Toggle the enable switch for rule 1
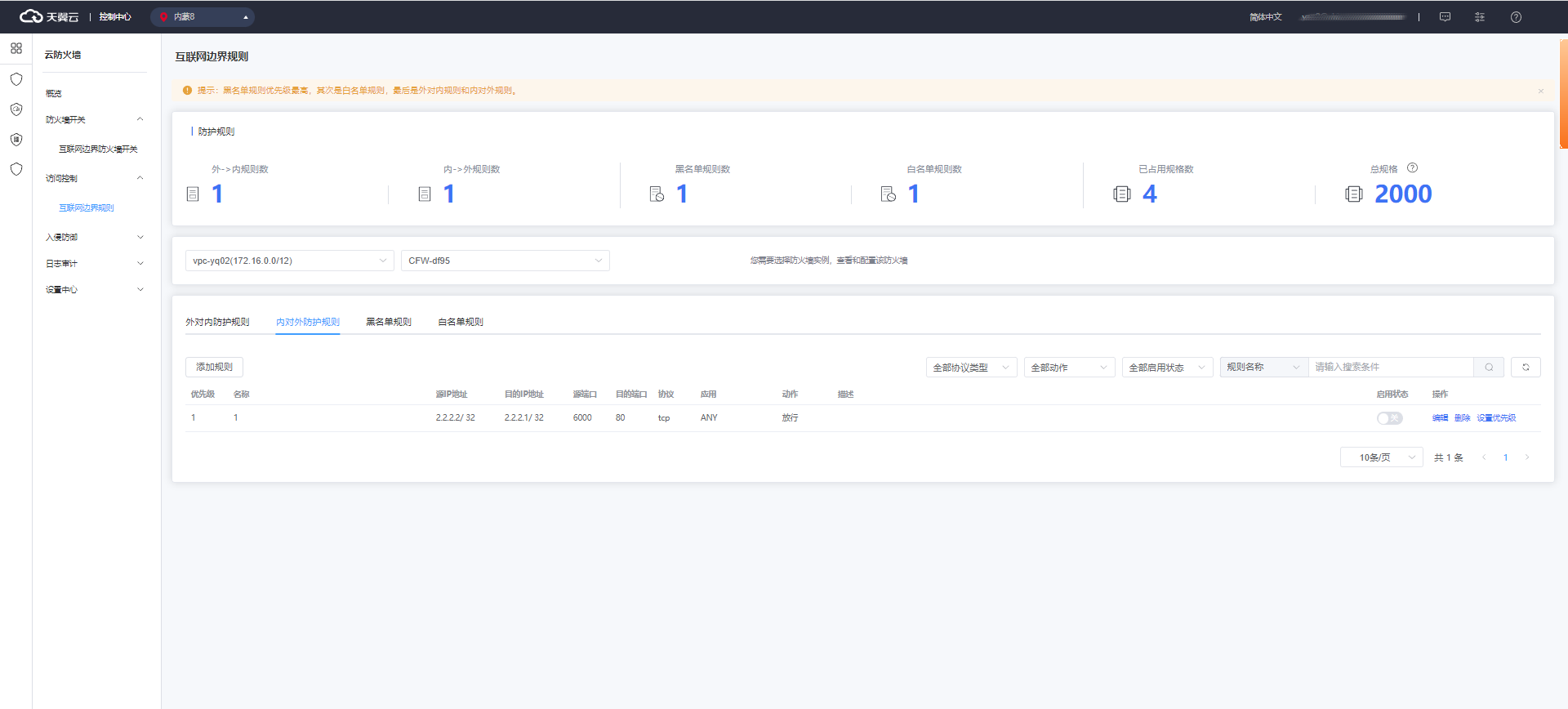Viewport: 1568px width, 709px height. (1389, 418)
